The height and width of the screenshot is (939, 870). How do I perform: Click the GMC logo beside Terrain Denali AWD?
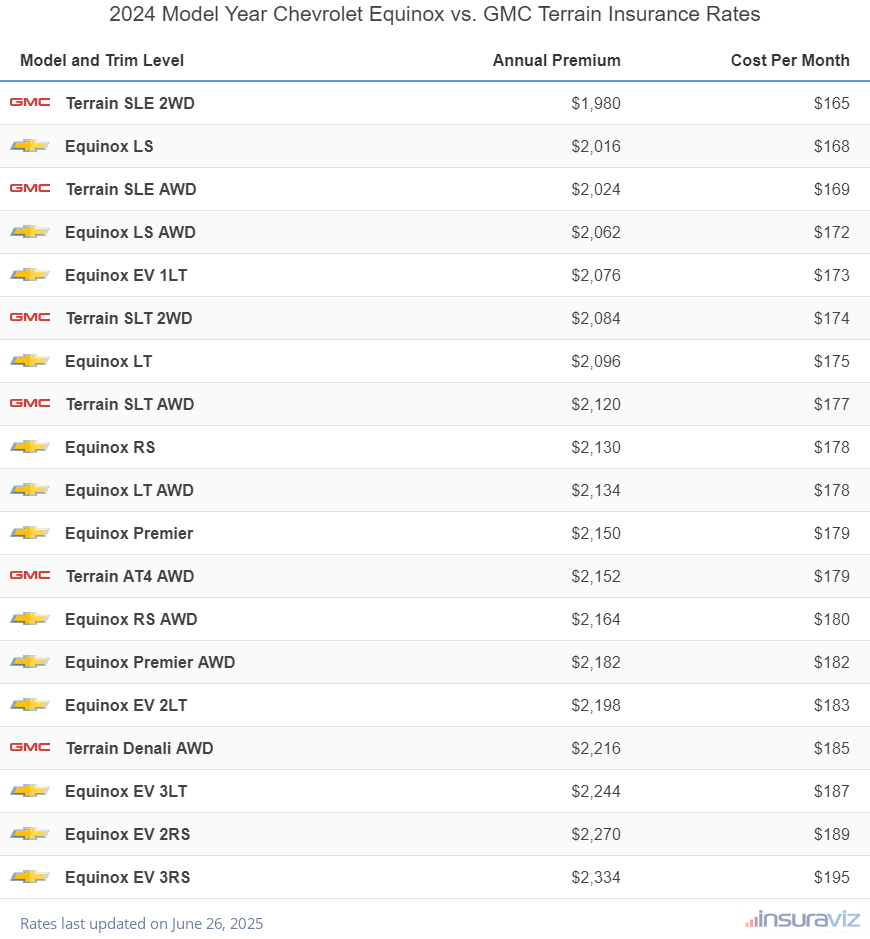30,747
